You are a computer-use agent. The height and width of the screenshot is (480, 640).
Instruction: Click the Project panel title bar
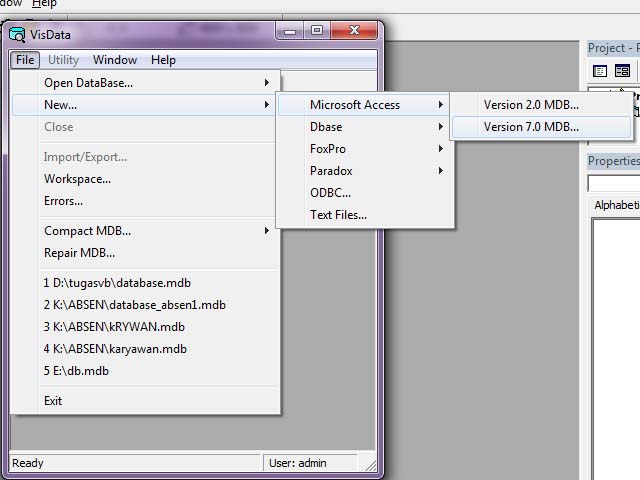coord(613,48)
